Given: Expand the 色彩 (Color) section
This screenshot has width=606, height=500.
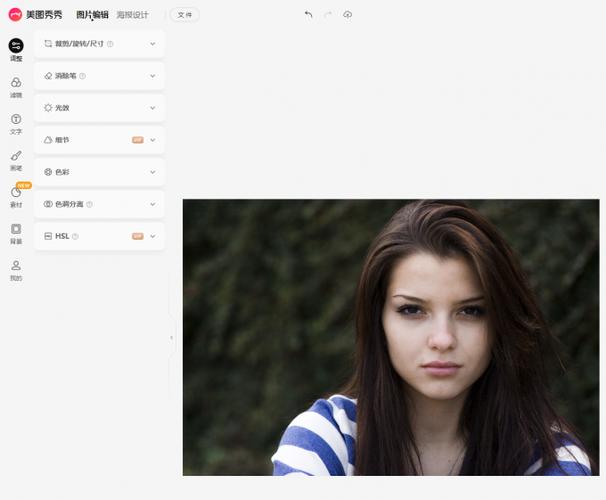Looking at the screenshot, I should pyautogui.click(x=99, y=172).
